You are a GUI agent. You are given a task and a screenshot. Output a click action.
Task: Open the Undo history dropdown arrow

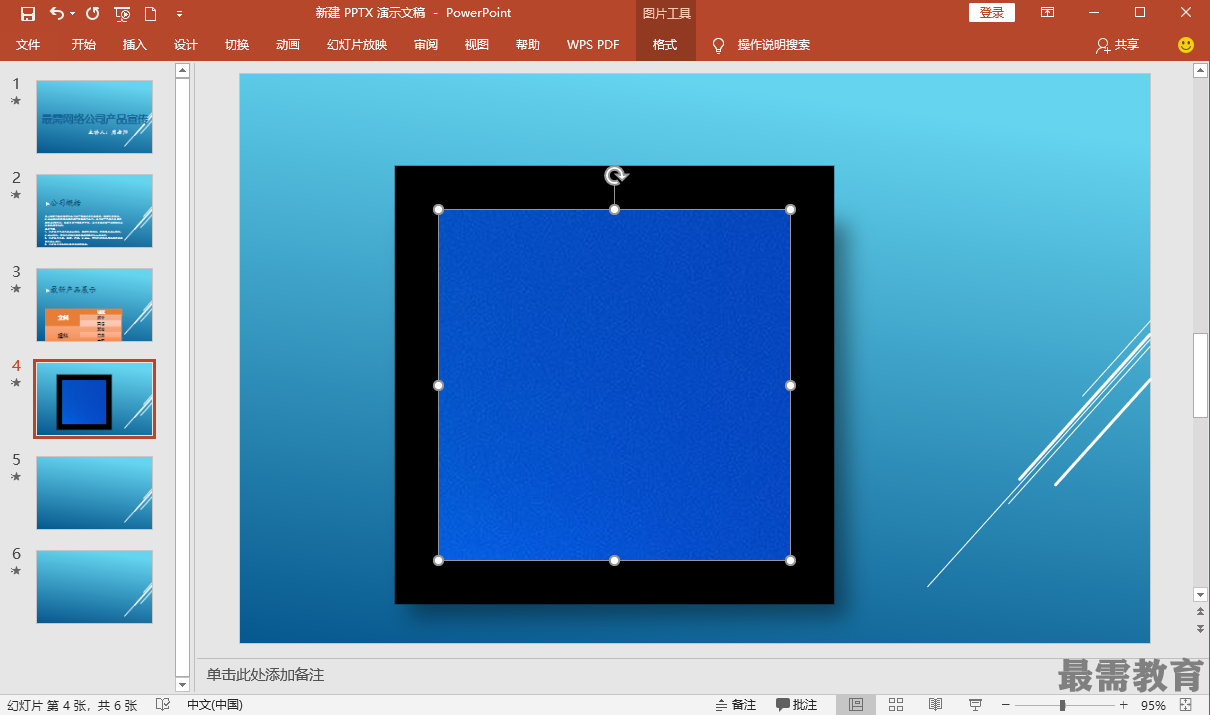pos(72,14)
